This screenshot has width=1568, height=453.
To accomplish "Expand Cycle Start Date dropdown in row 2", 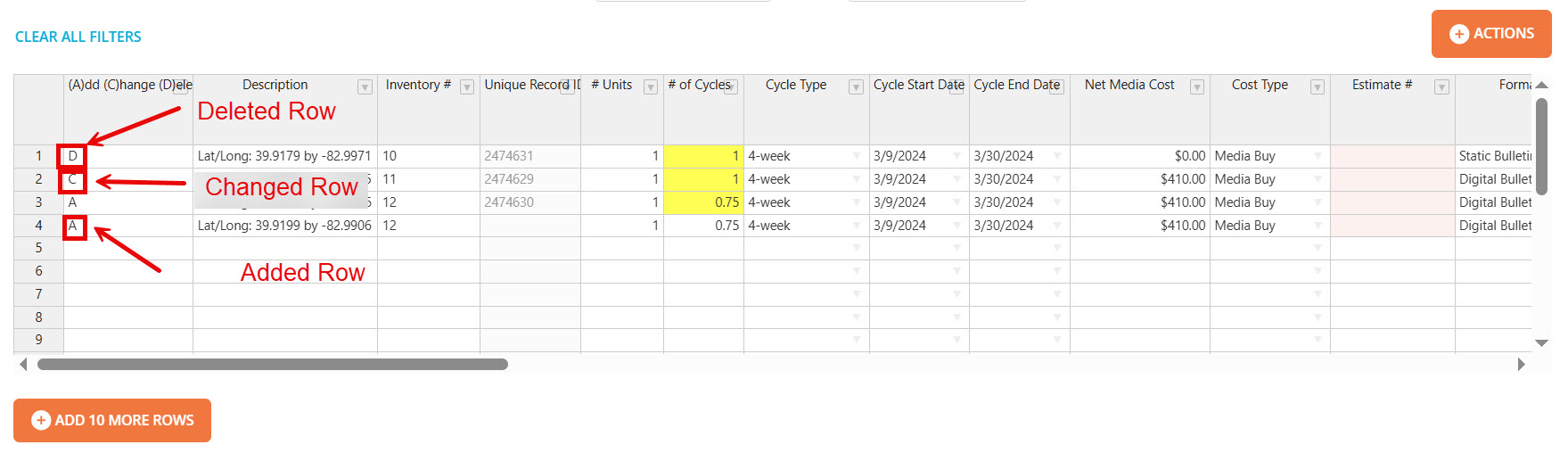I will point(957,179).
